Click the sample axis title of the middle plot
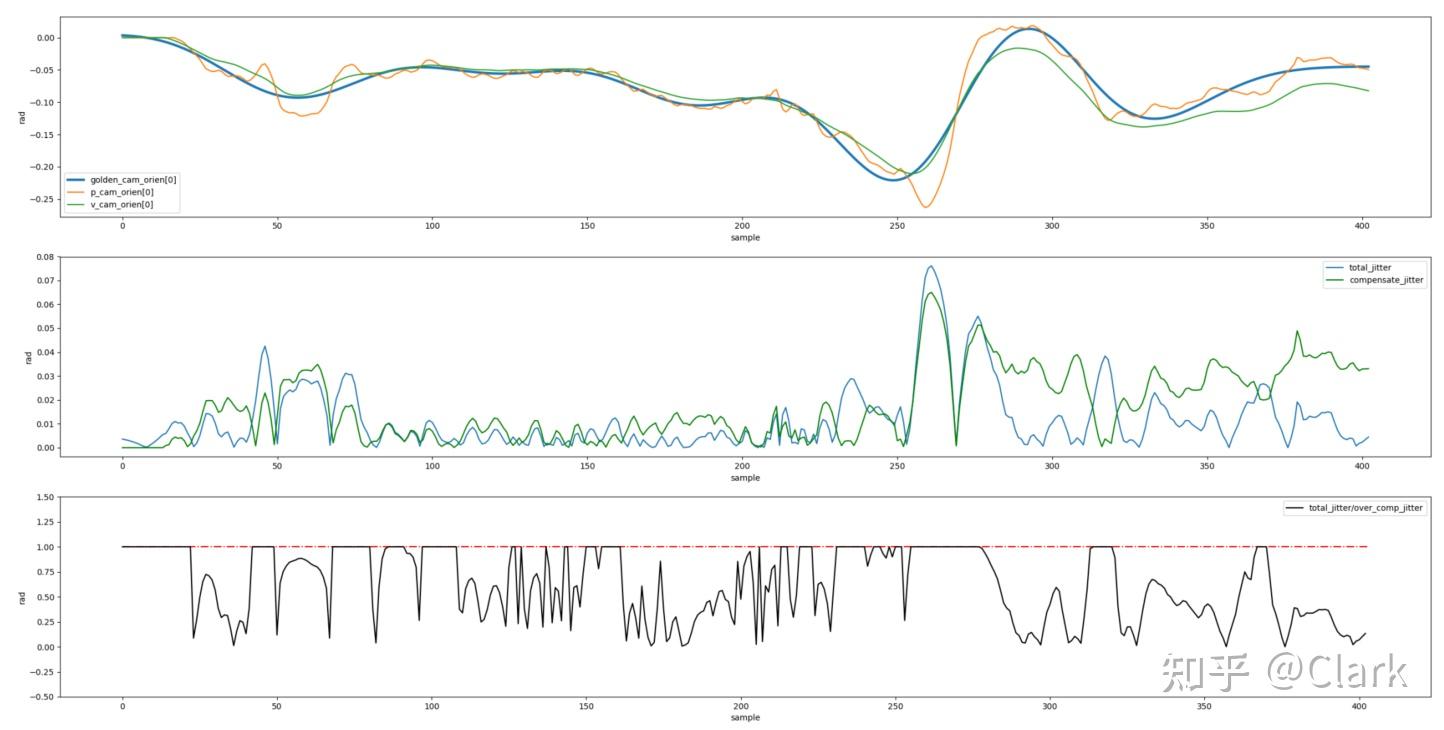The width and height of the screenshot is (1444, 730). (x=745, y=478)
